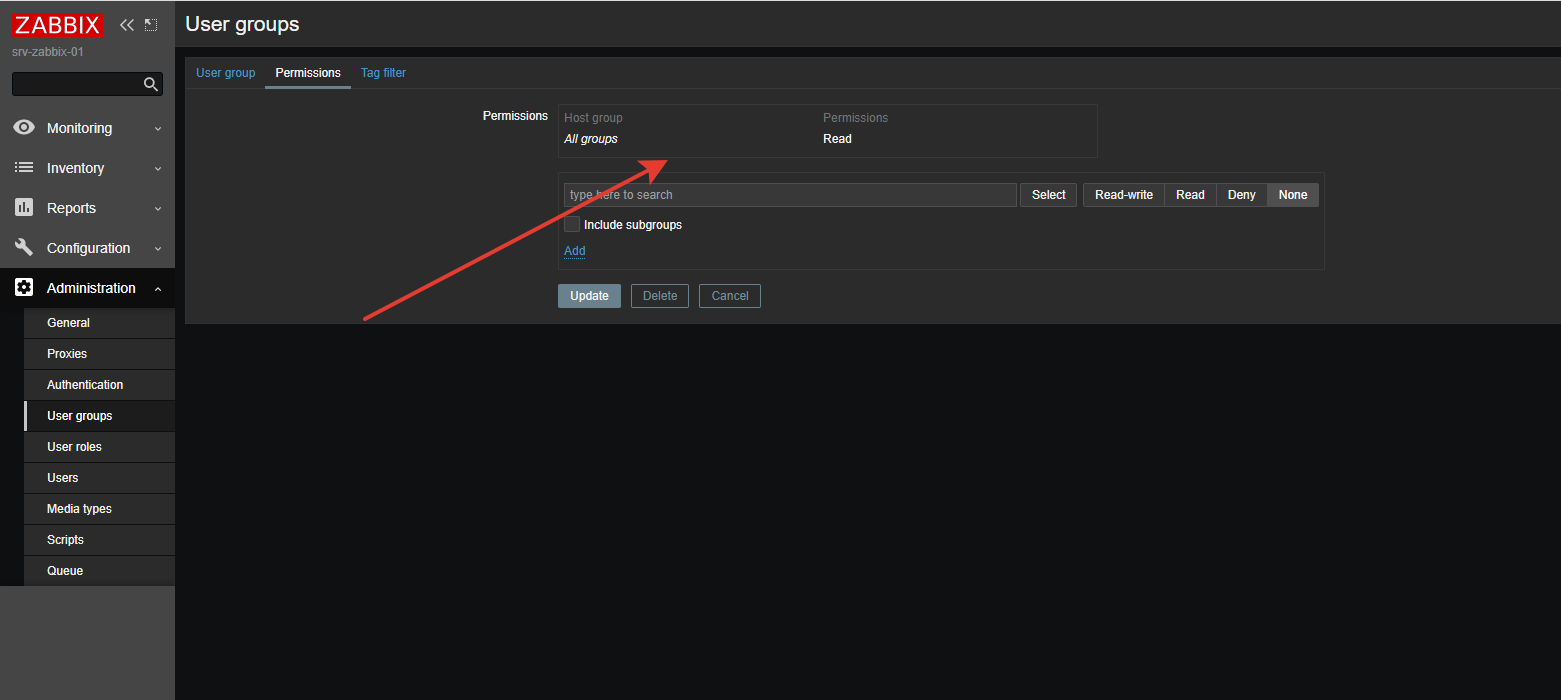Click the 'Host group' column header
This screenshot has height=700, width=1561.
(x=593, y=118)
